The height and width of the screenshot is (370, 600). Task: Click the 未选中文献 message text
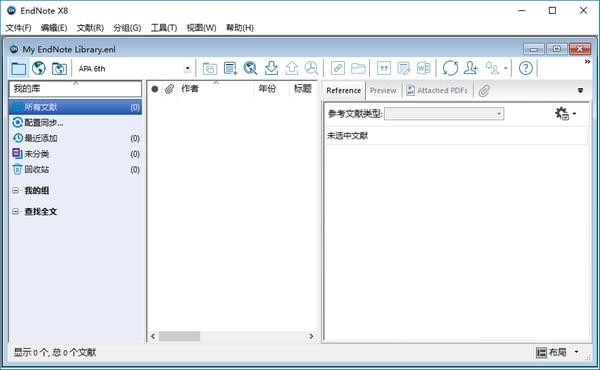click(347, 136)
